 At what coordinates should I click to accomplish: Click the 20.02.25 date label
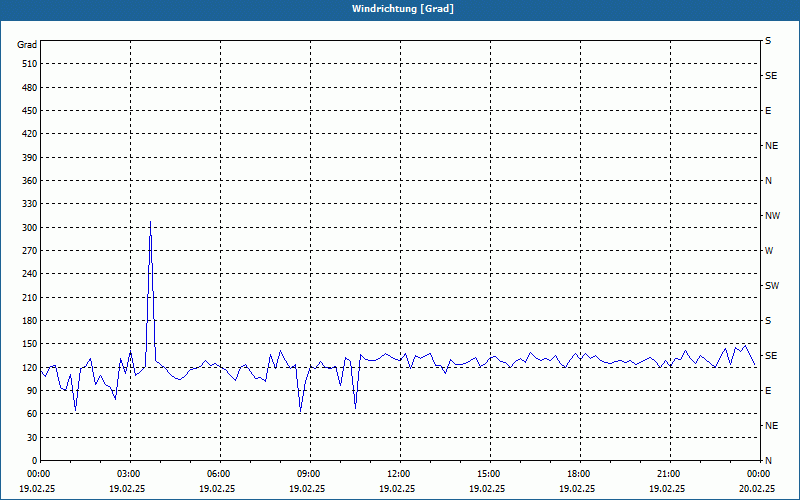757,488
